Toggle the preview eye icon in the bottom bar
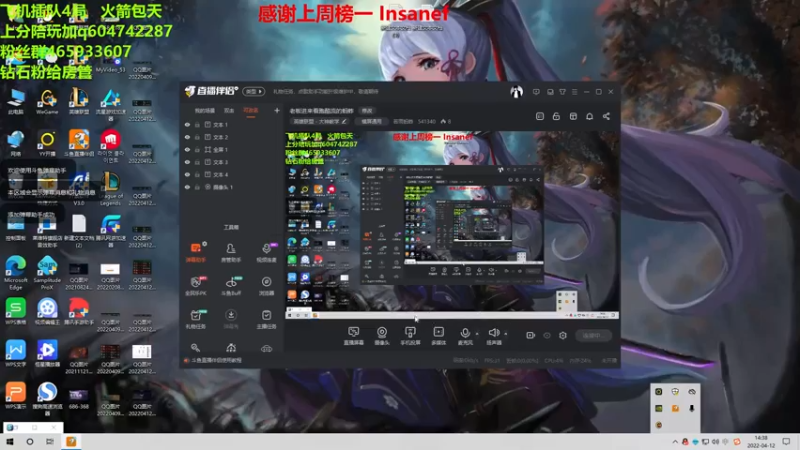The height and width of the screenshot is (450, 800). coord(547,335)
